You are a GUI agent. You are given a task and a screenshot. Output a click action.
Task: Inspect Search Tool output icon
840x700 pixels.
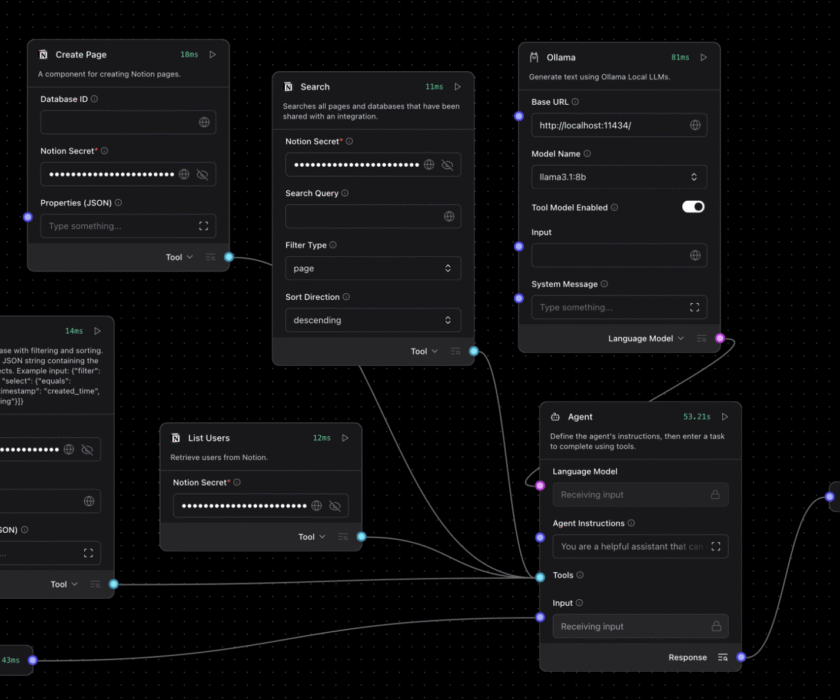pyautogui.click(x=455, y=351)
